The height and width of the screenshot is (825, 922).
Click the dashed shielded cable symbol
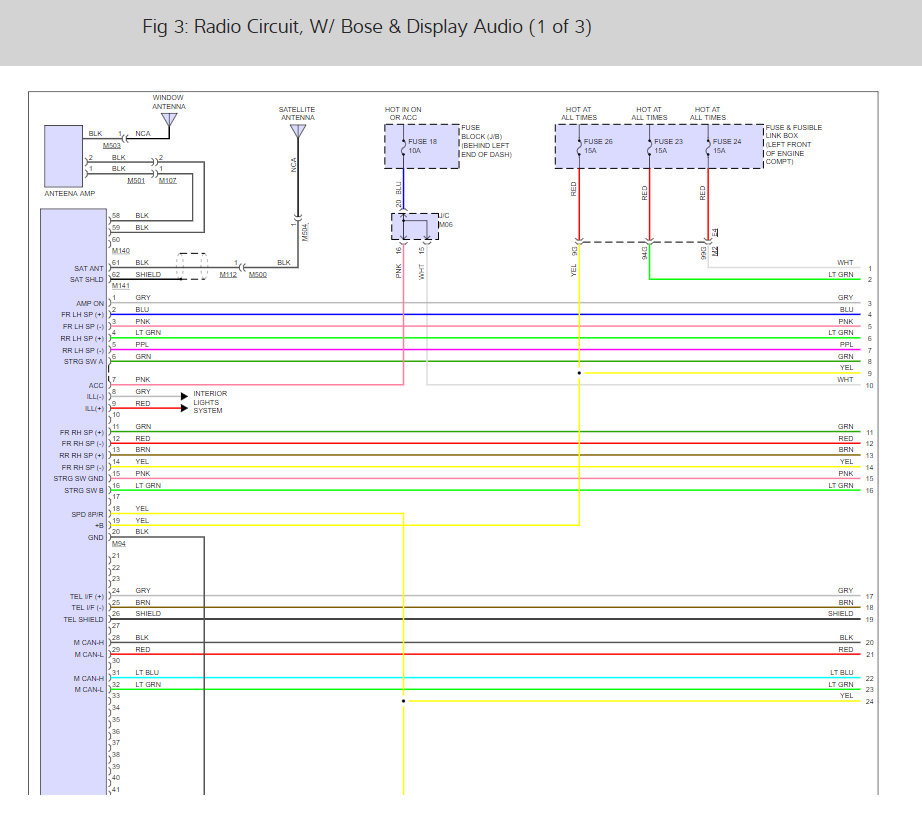pos(191,268)
